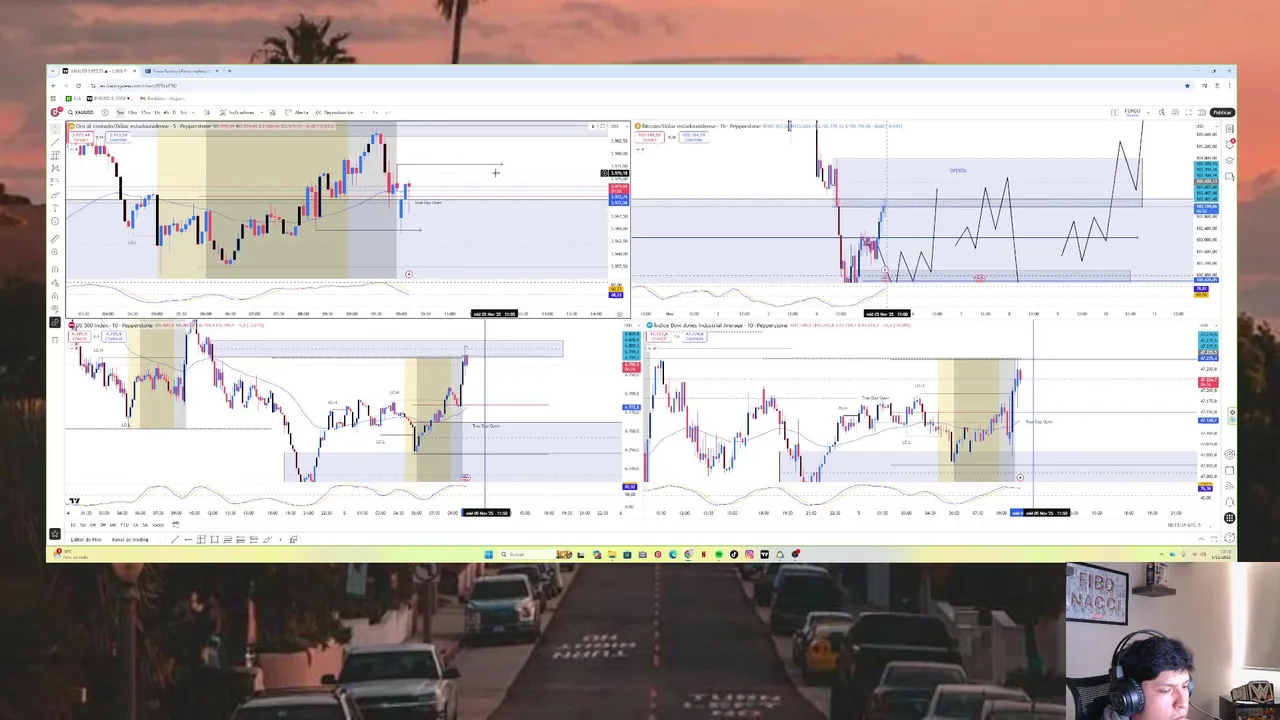Redo the last chart action
The width and height of the screenshot is (1280, 720).
pos(388,112)
